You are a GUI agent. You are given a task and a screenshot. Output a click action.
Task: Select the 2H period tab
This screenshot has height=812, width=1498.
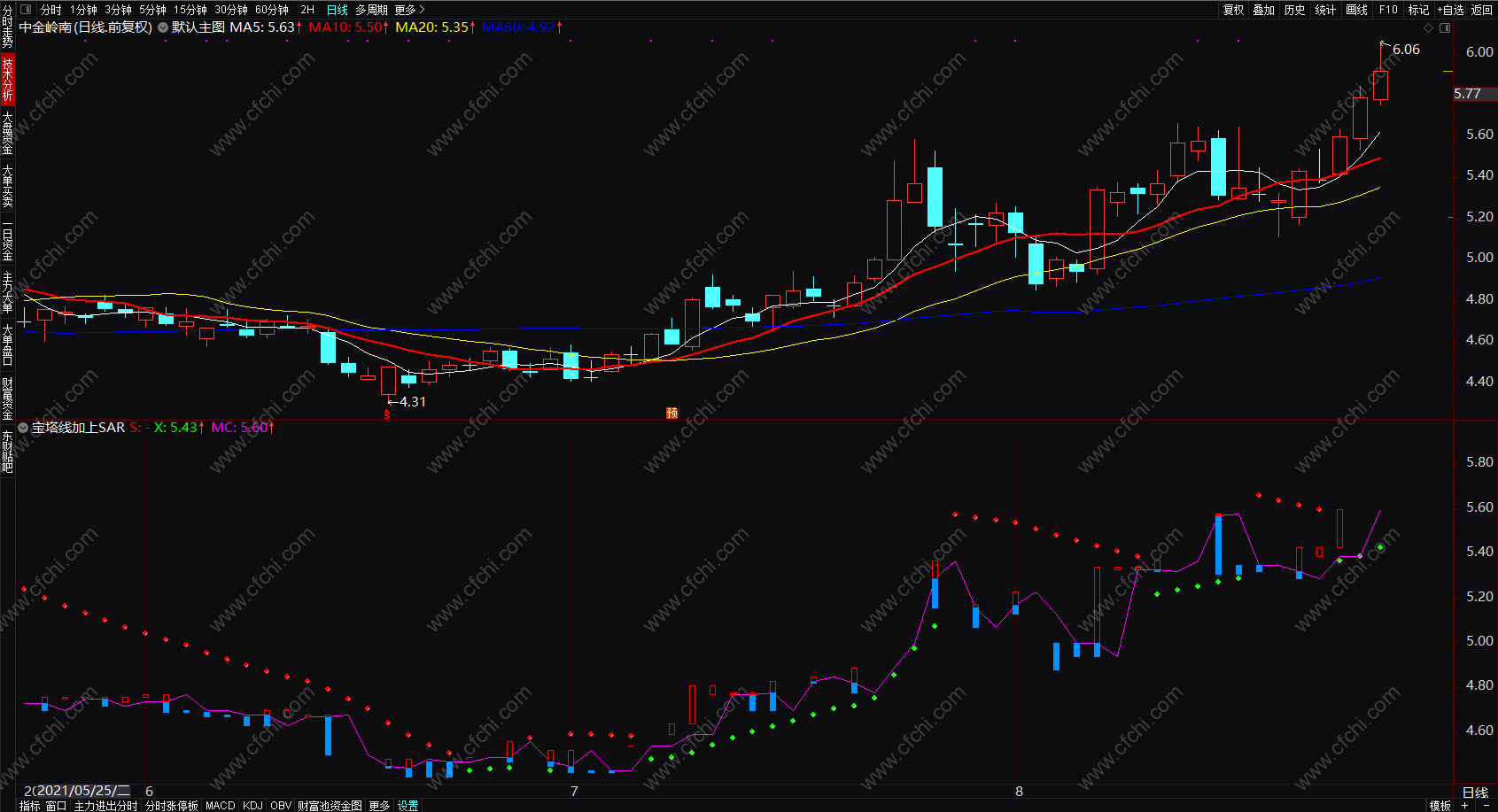[x=307, y=10]
